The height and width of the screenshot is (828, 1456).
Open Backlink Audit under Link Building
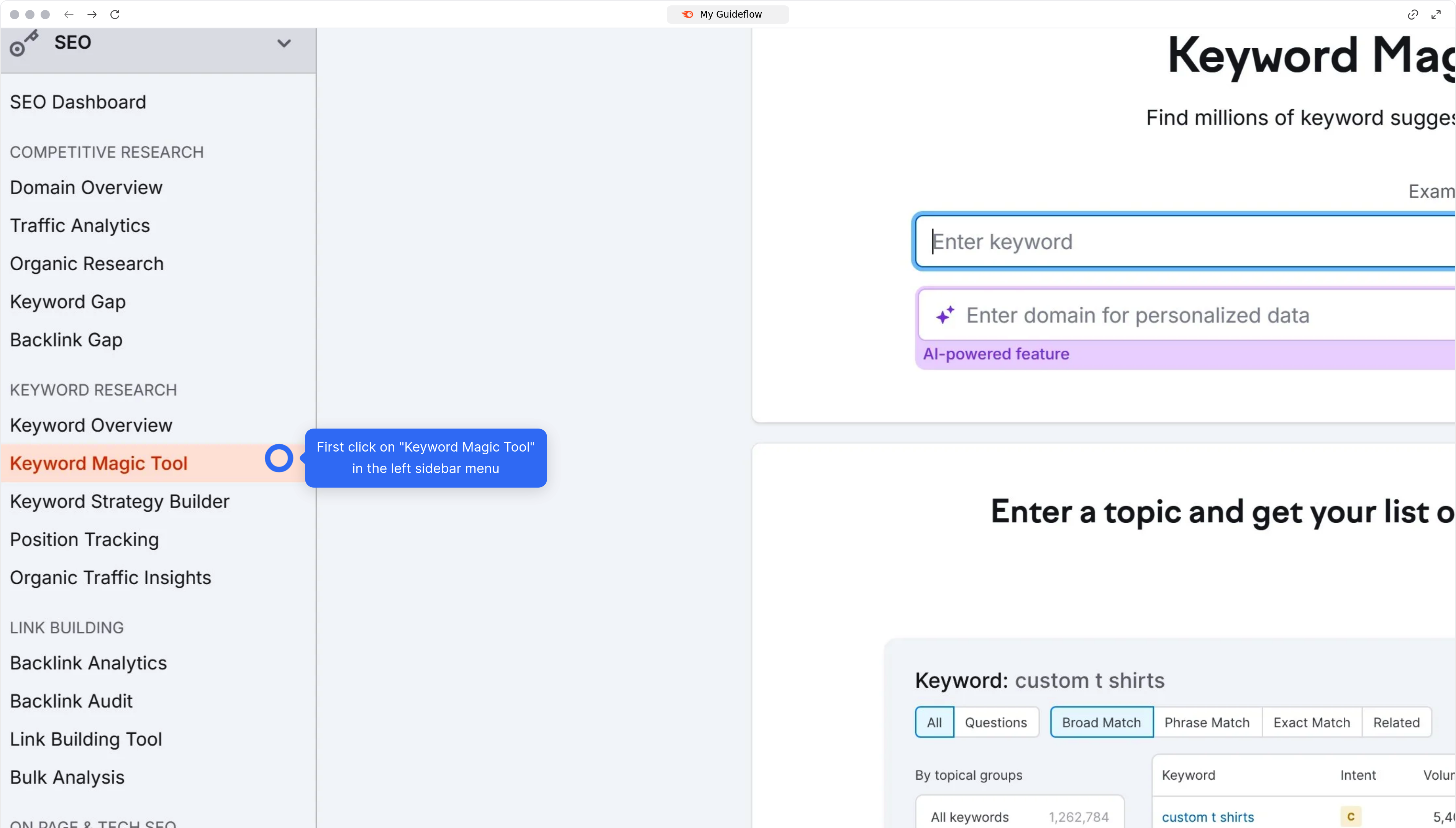pyautogui.click(x=71, y=701)
